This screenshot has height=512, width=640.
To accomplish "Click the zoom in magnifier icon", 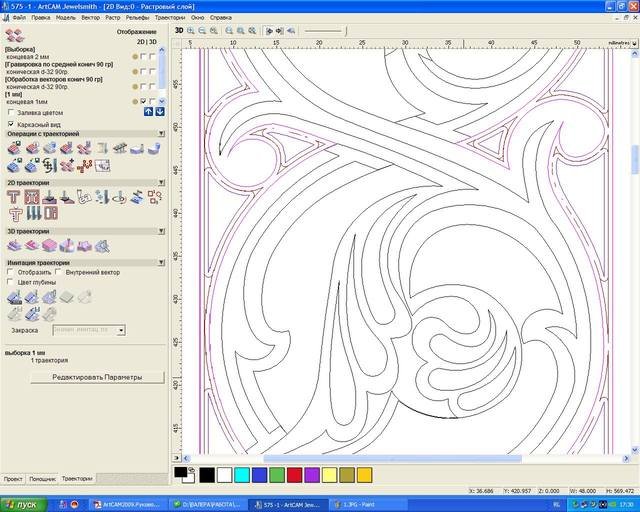I will point(191,31).
